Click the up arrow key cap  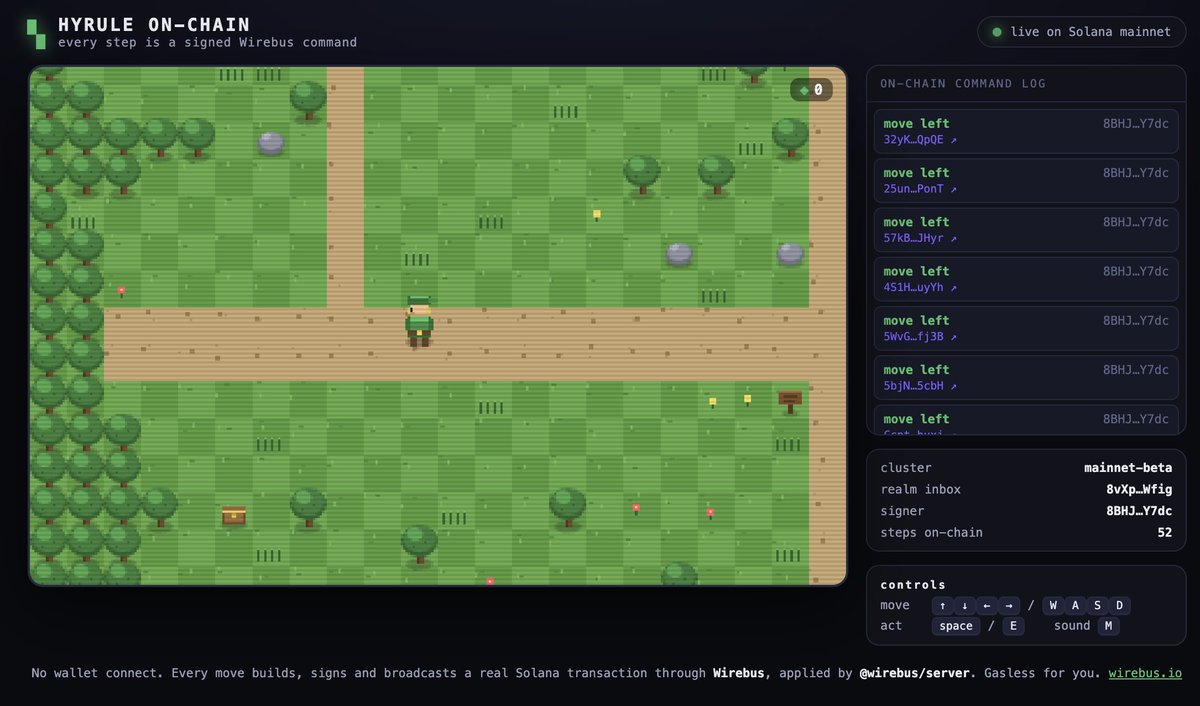[942, 605]
